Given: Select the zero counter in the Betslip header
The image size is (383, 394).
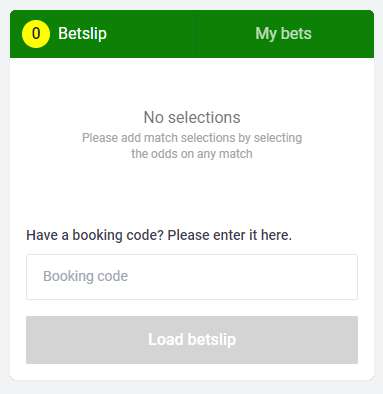Looking at the screenshot, I should (36, 34).
